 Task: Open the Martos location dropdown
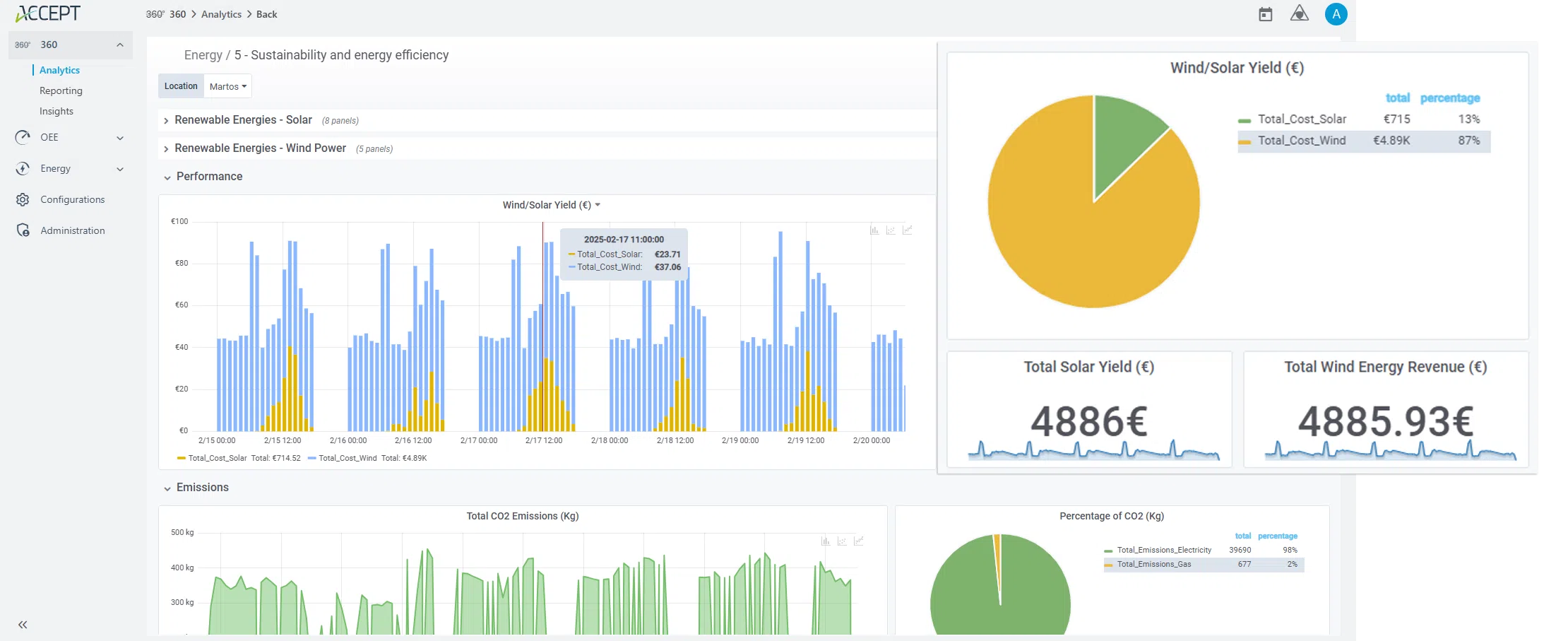click(x=227, y=86)
